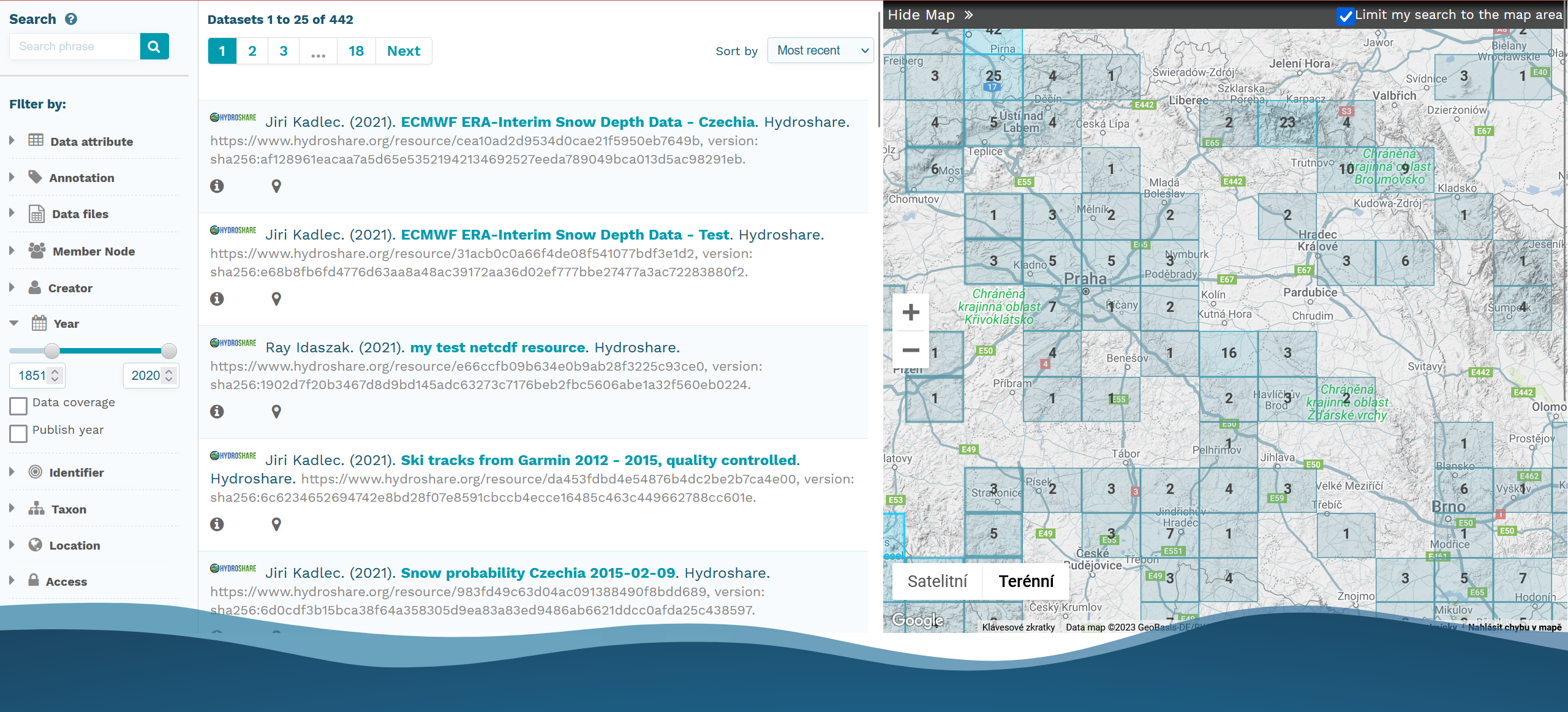
Task: Enable the Data coverage checkbox
Action: click(18, 406)
